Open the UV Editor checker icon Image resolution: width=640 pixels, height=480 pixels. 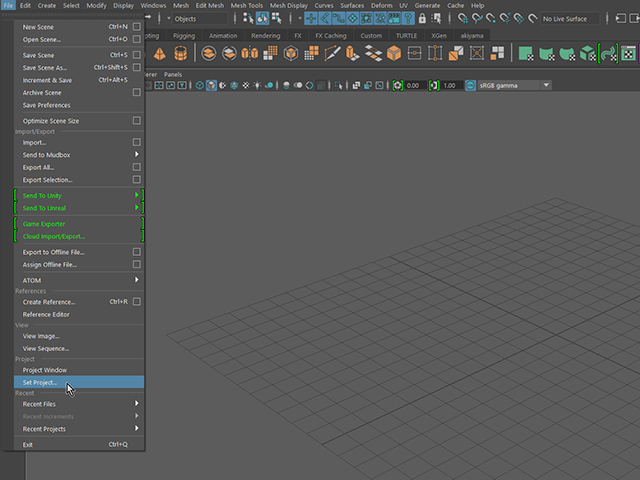point(629,53)
